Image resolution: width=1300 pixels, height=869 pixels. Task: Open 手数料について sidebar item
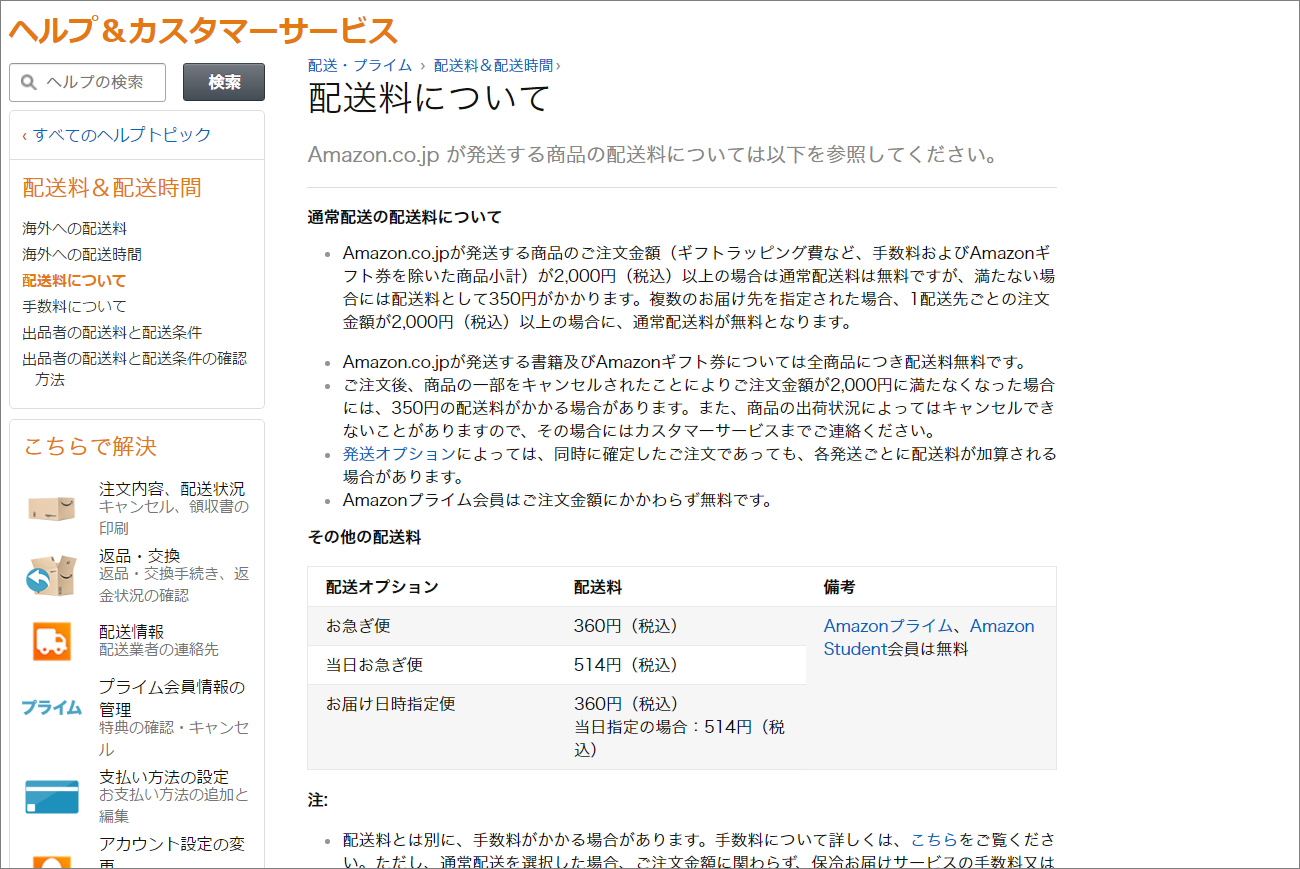pos(74,307)
